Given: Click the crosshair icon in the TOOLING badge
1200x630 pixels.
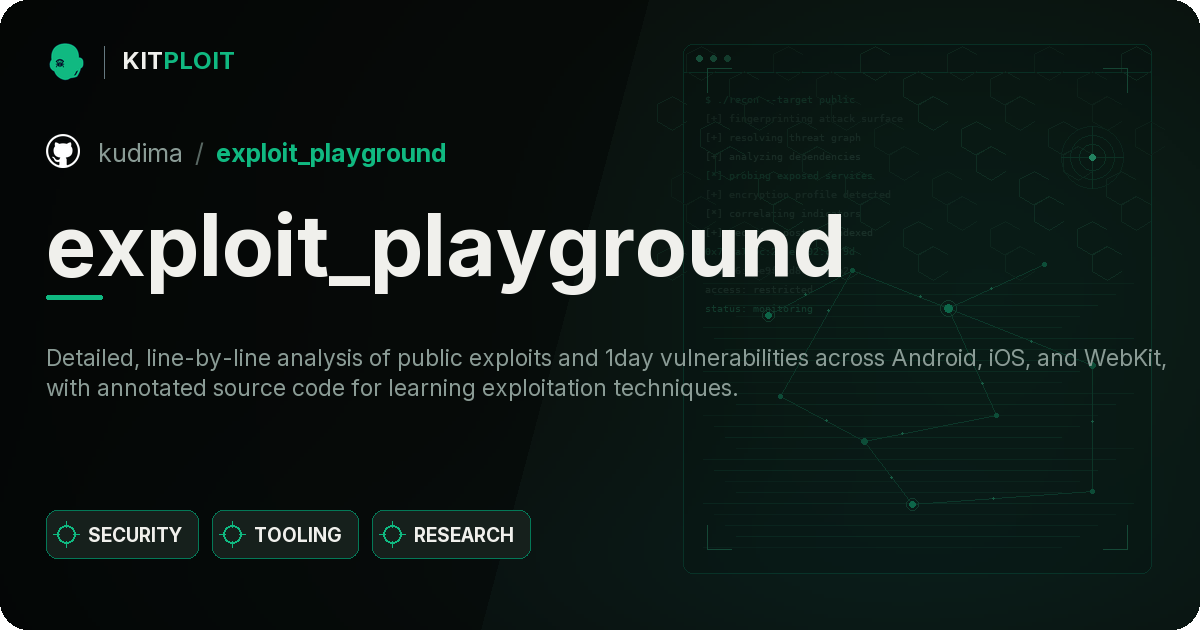Looking at the screenshot, I should click(x=233, y=535).
